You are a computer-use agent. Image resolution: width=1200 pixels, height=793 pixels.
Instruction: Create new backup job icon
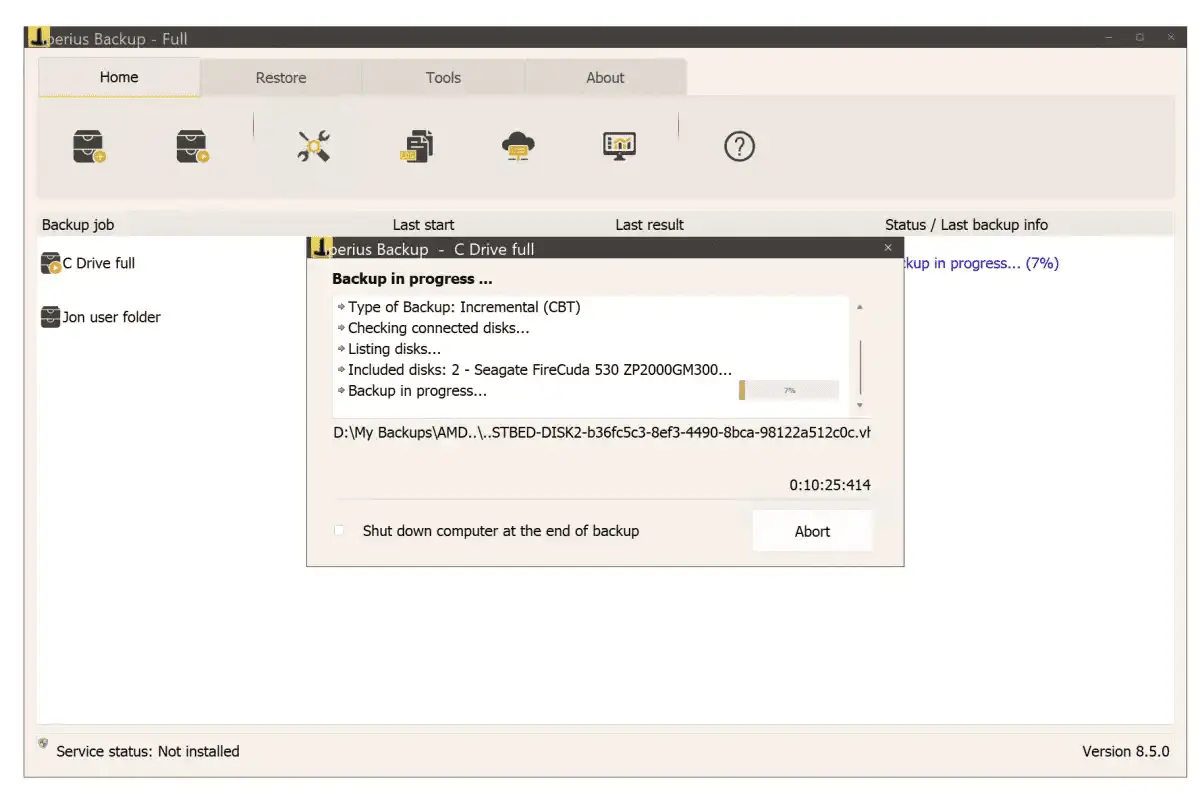click(x=89, y=147)
